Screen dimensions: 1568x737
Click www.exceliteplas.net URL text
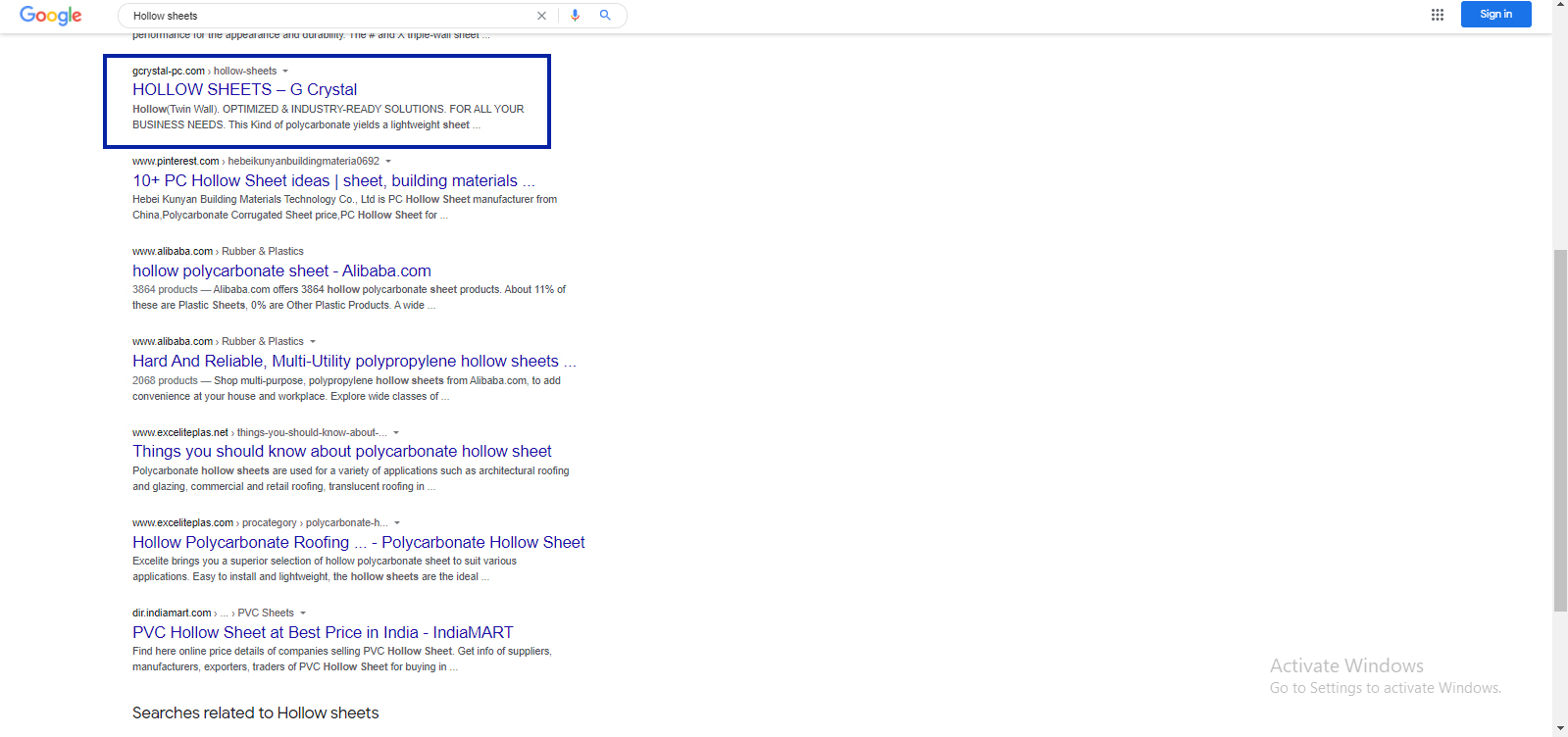click(x=180, y=432)
